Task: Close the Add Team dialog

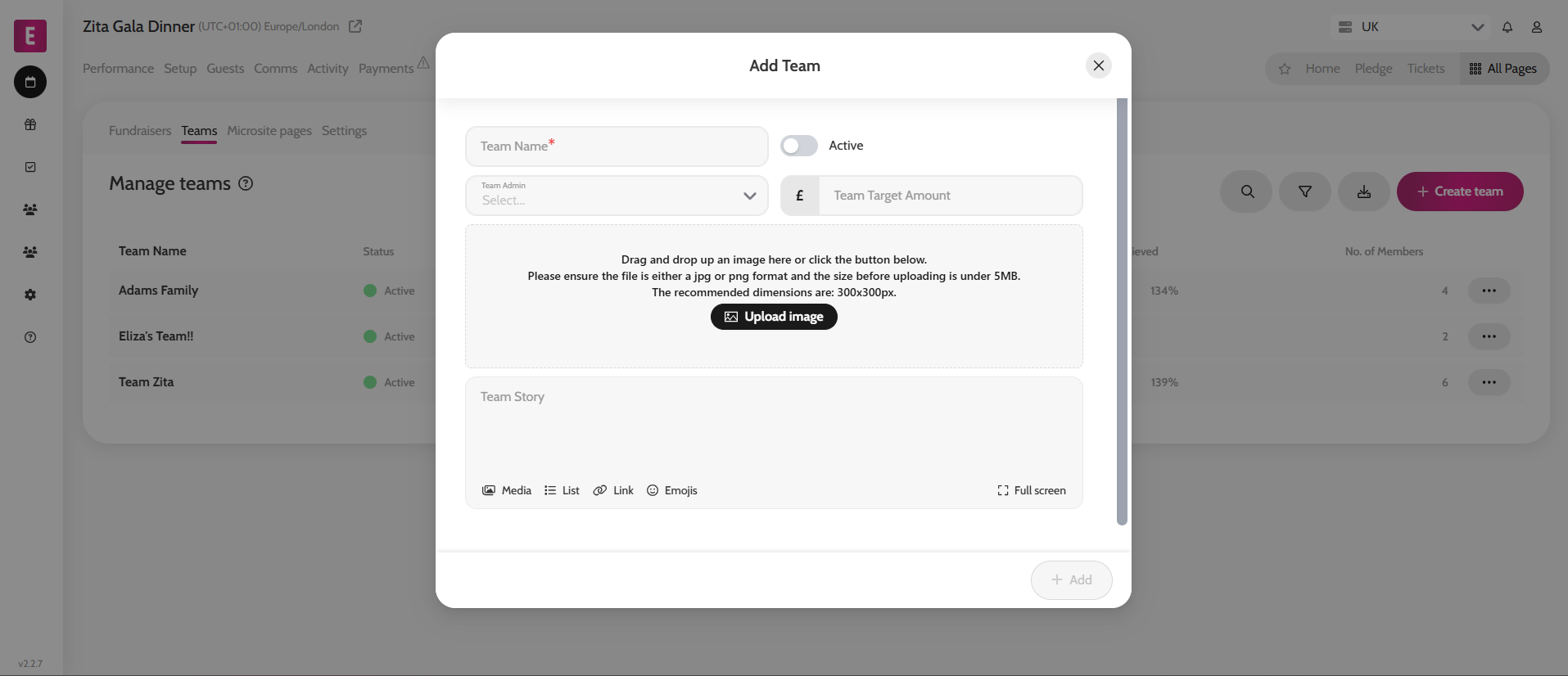Action: 1099,65
